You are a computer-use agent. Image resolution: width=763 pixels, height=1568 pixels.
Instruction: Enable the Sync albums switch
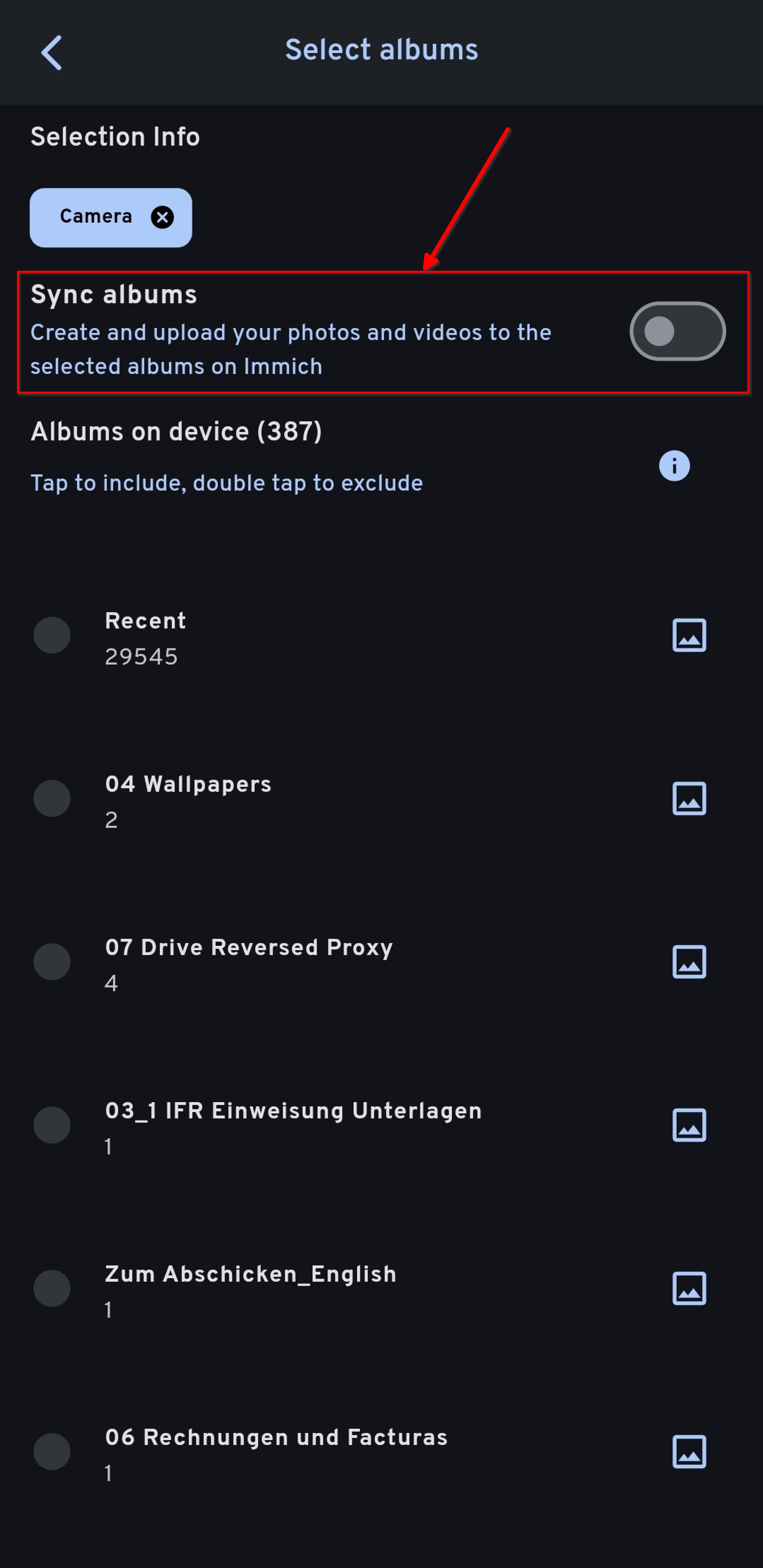coord(676,332)
